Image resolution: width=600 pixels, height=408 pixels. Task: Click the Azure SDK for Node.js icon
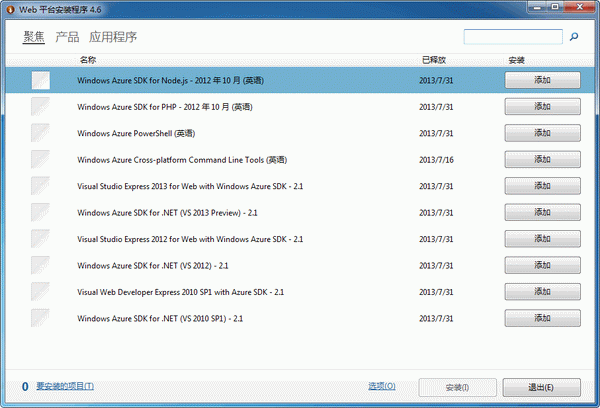click(x=40, y=80)
